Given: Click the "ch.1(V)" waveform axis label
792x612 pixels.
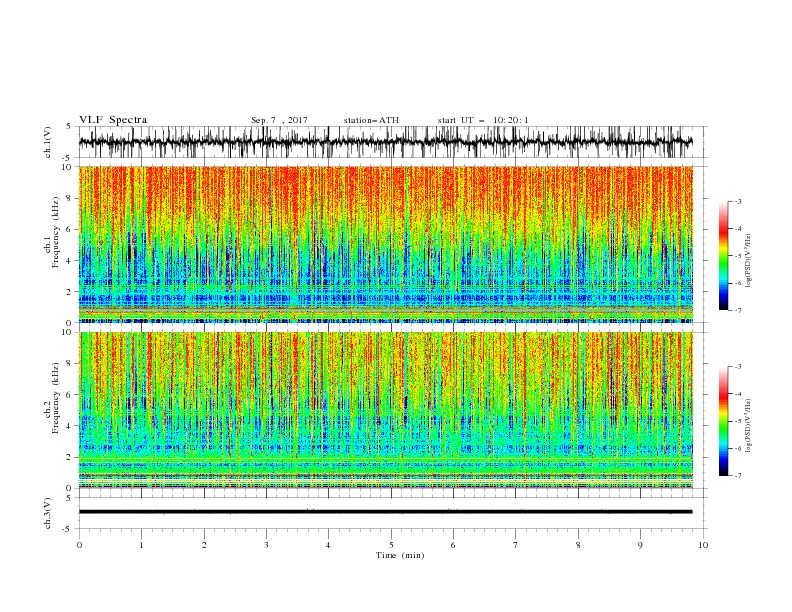Looking at the screenshot, I should [x=48, y=142].
